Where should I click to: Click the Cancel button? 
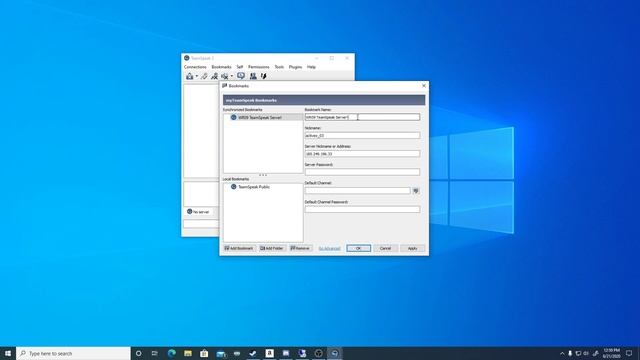385,248
